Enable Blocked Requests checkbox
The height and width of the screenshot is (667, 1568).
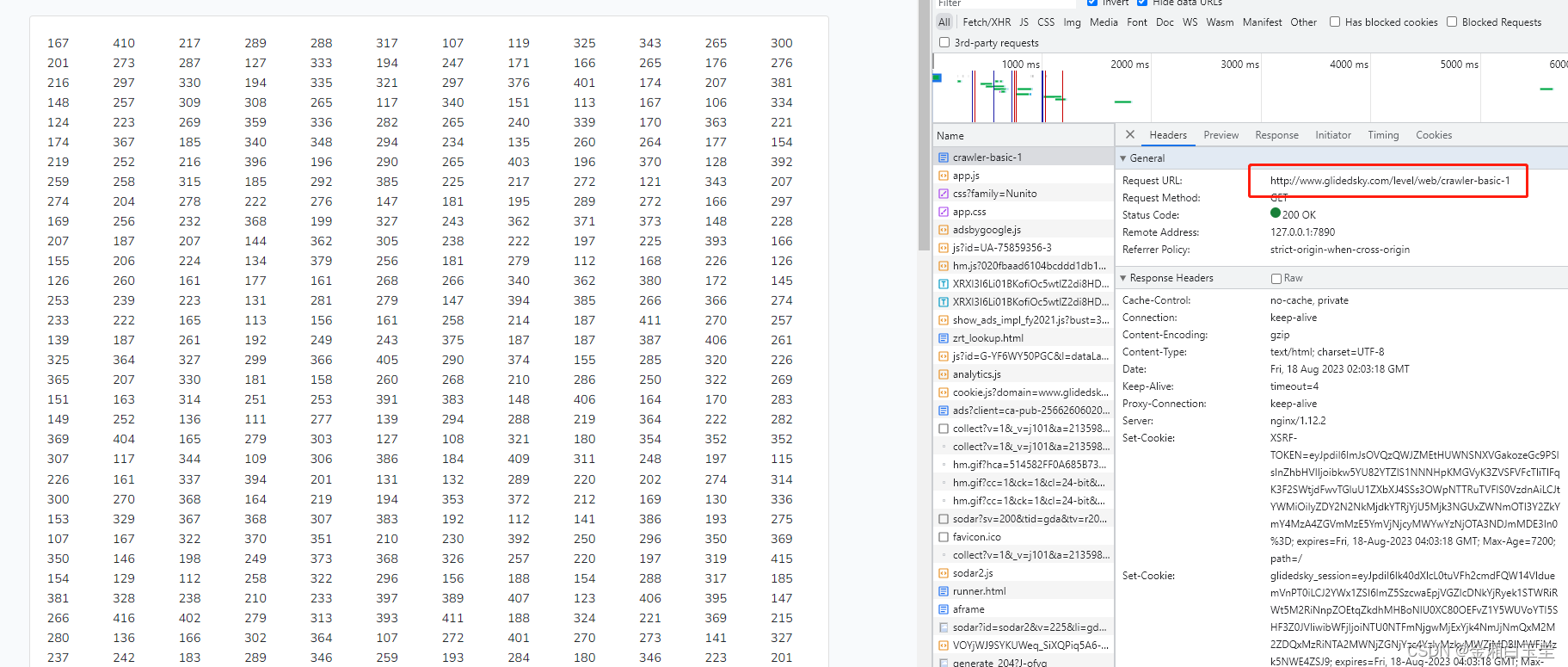(1452, 22)
